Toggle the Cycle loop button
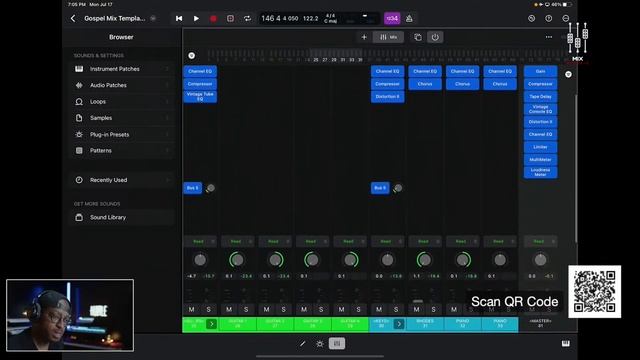Image resolution: width=640 pixels, height=360 pixels. (x=247, y=18)
